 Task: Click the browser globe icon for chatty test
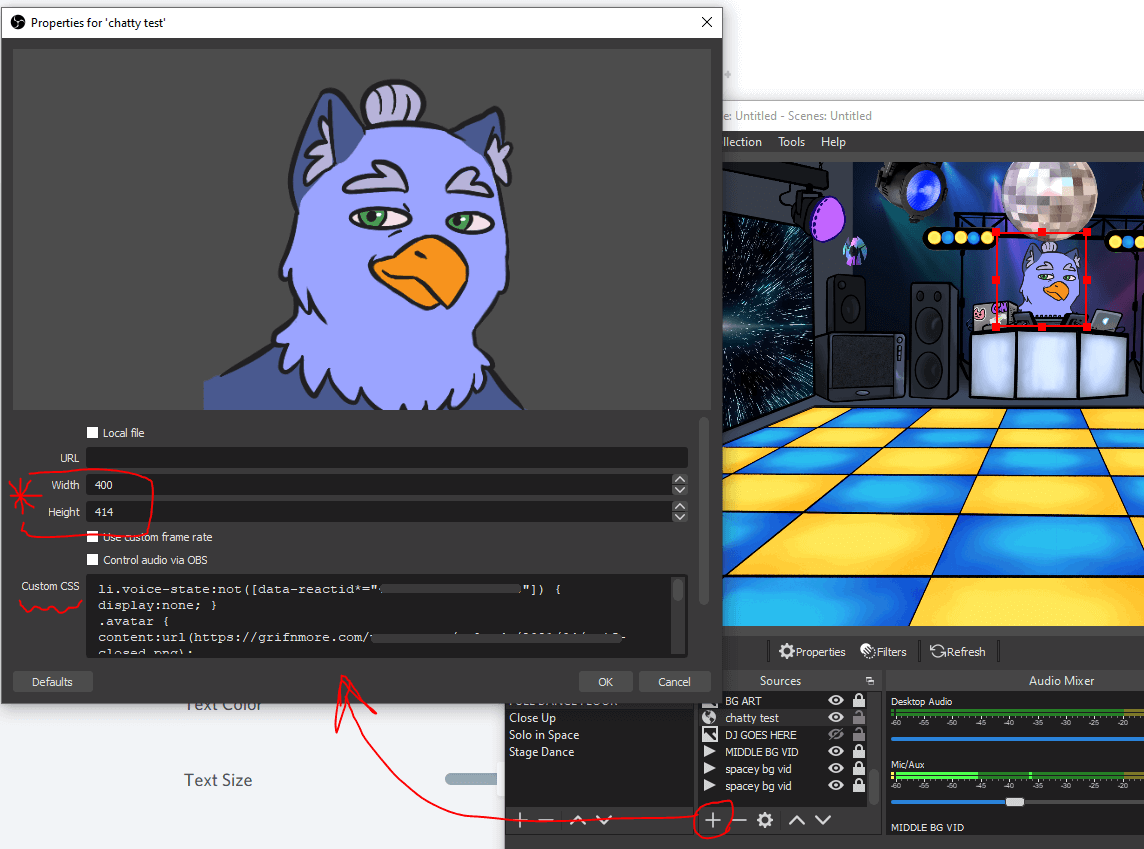(x=709, y=718)
